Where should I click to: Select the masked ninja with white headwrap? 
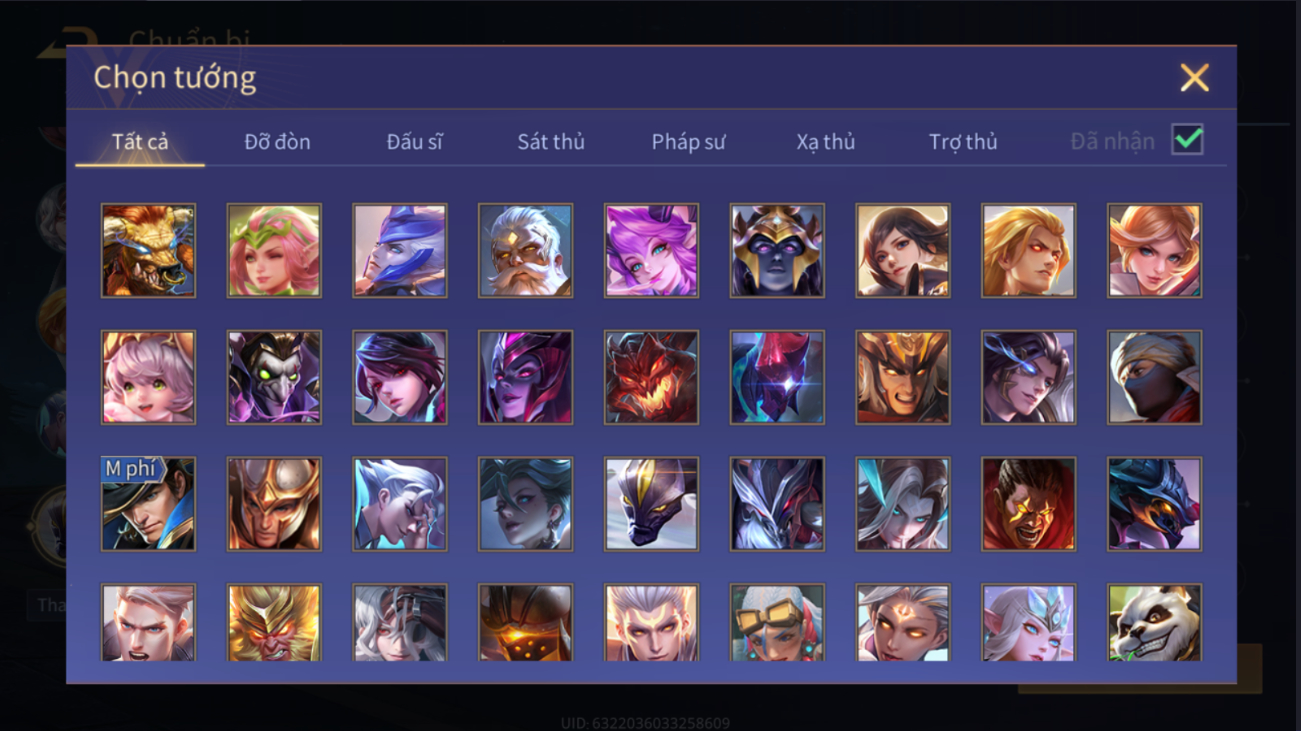coord(1154,377)
